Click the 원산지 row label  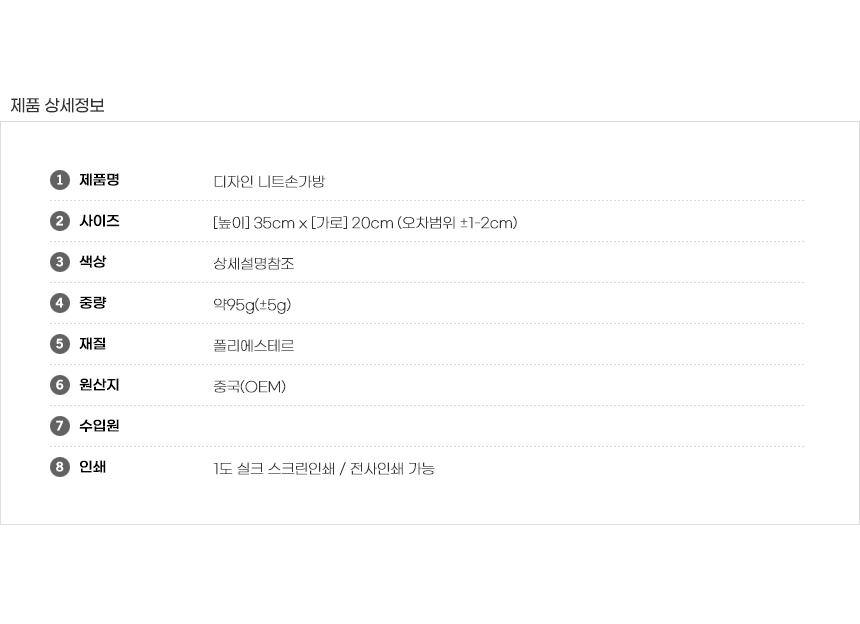click(99, 385)
